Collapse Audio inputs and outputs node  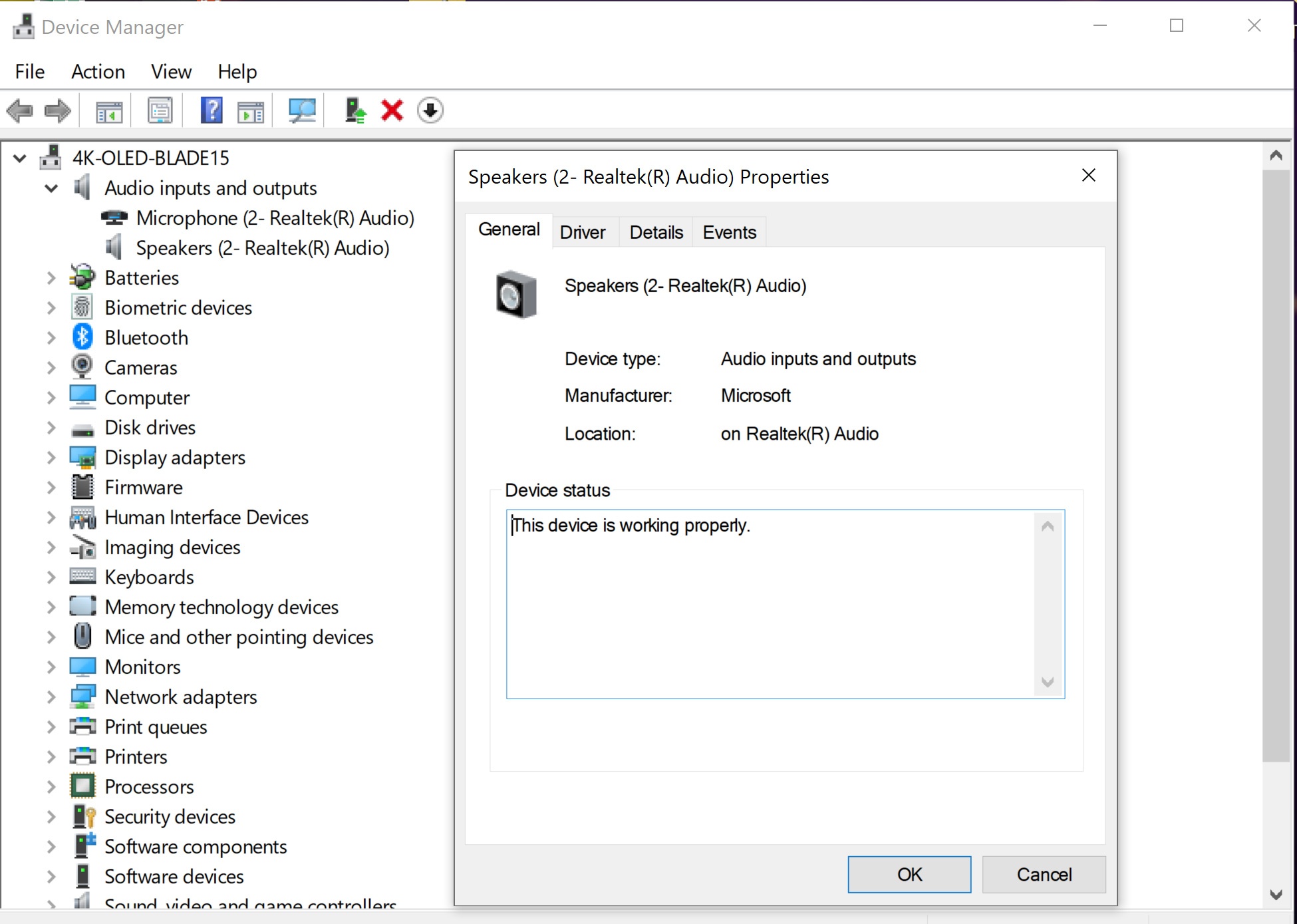click(51, 188)
